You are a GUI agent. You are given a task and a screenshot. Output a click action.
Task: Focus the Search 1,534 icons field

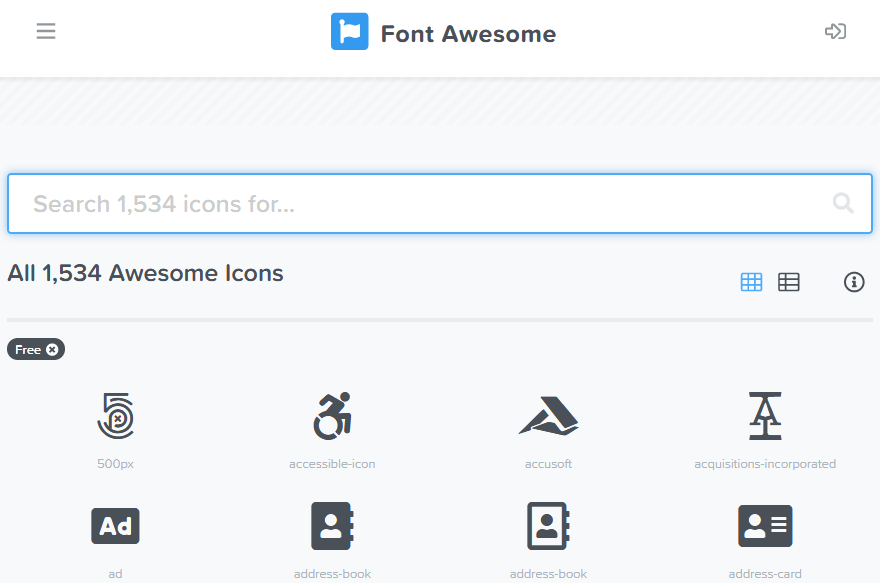click(x=440, y=204)
